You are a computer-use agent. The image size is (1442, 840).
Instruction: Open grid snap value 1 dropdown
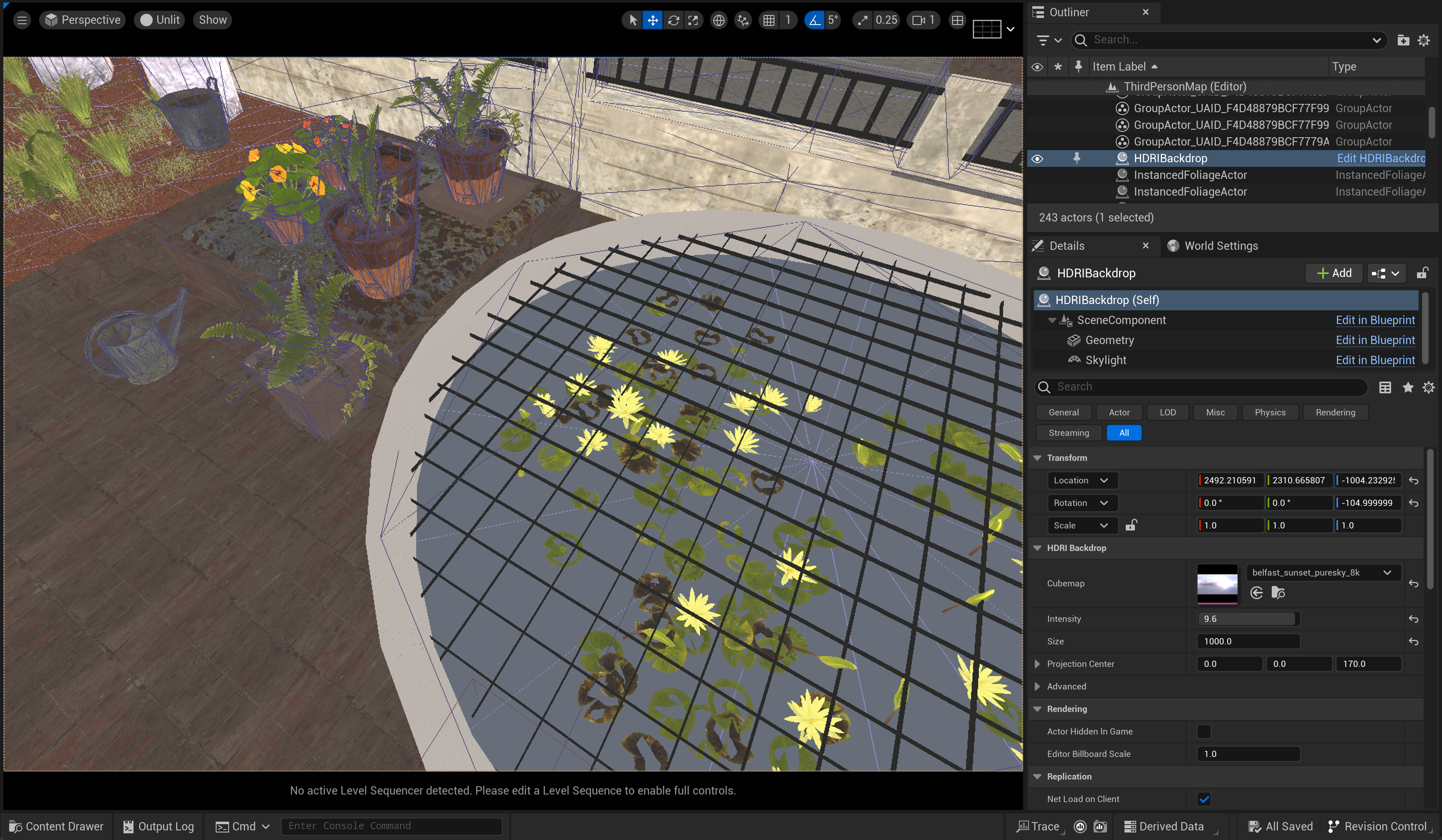click(788, 20)
